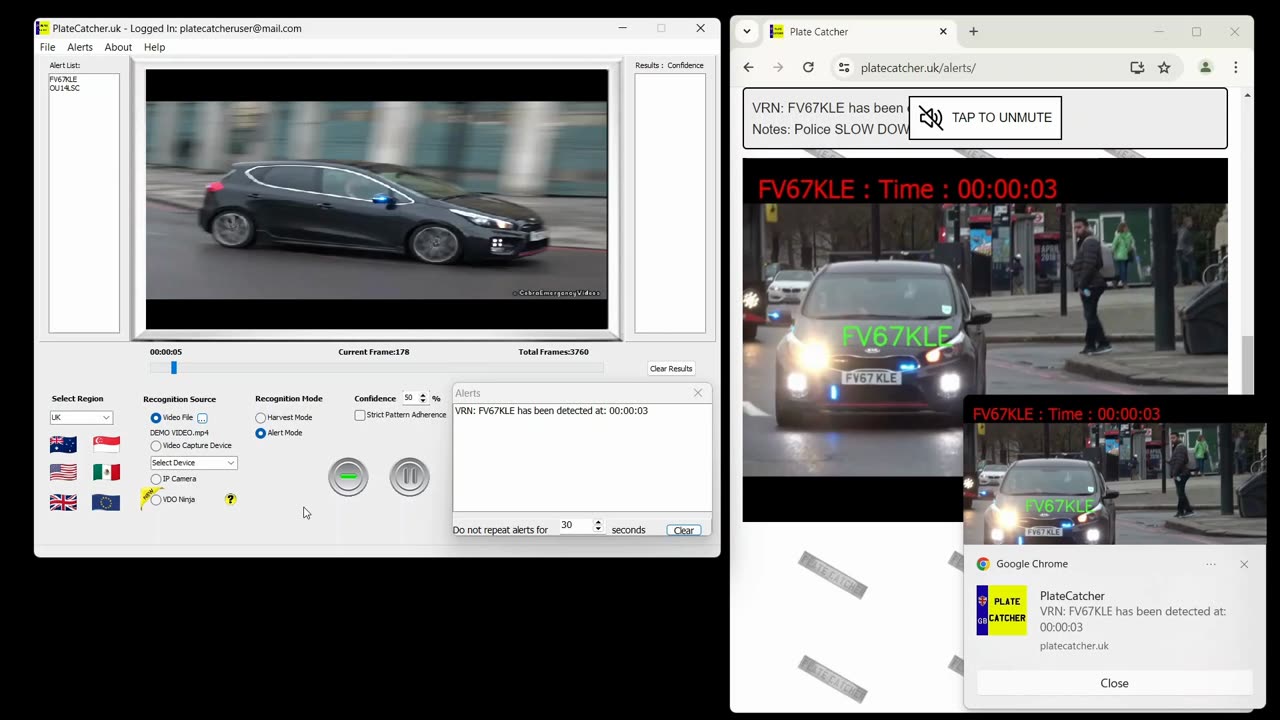Click Close on Chrome notification
This screenshot has width=1280, height=720.
point(1114,683)
